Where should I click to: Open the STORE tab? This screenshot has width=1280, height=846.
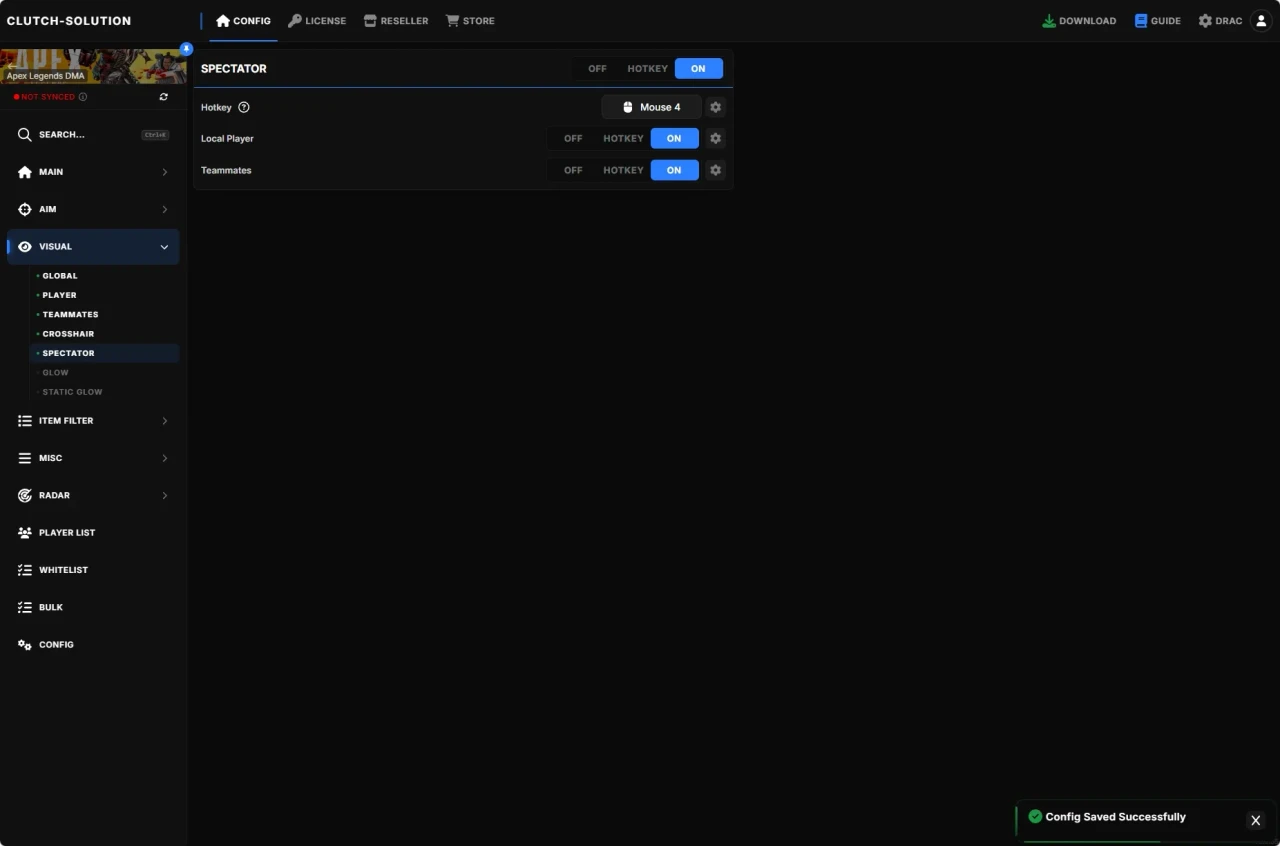470,20
